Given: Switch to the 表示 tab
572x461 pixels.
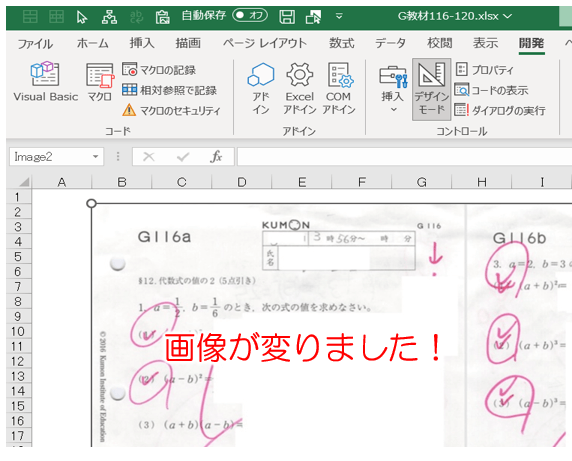Looking at the screenshot, I should 486,43.
